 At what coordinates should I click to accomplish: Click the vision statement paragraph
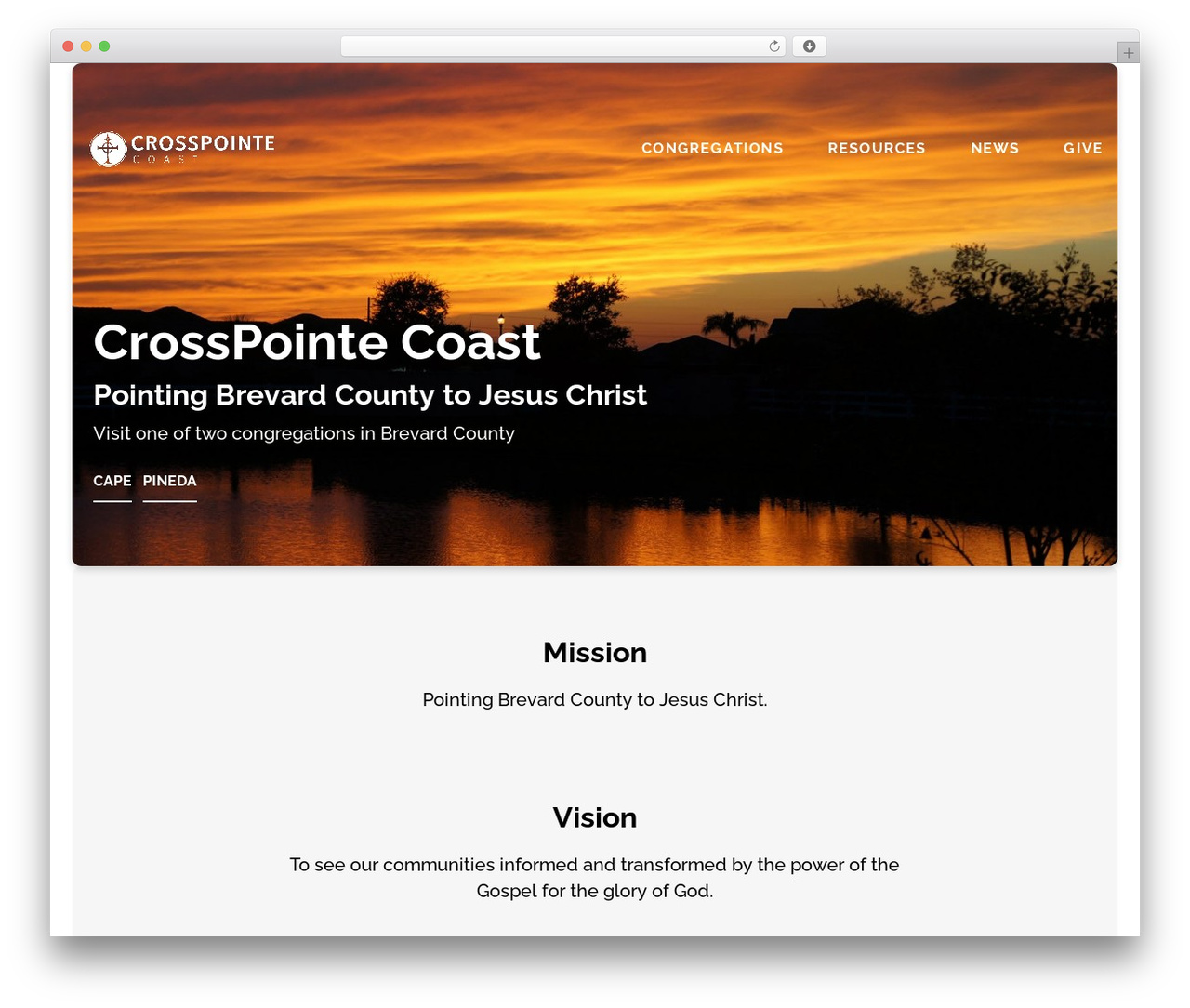[595, 878]
